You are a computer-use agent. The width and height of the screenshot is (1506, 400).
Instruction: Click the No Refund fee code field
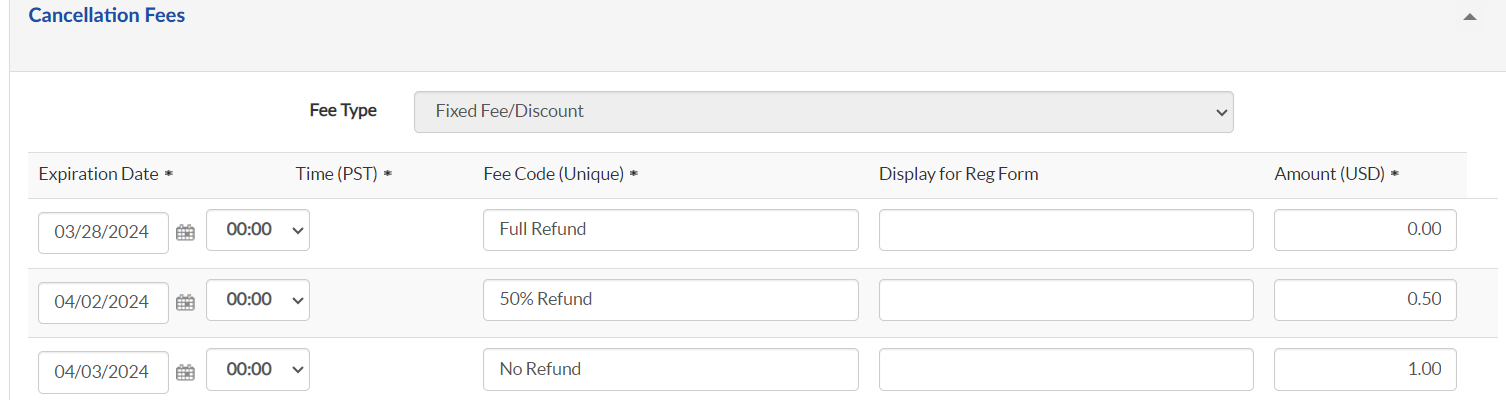coord(670,370)
